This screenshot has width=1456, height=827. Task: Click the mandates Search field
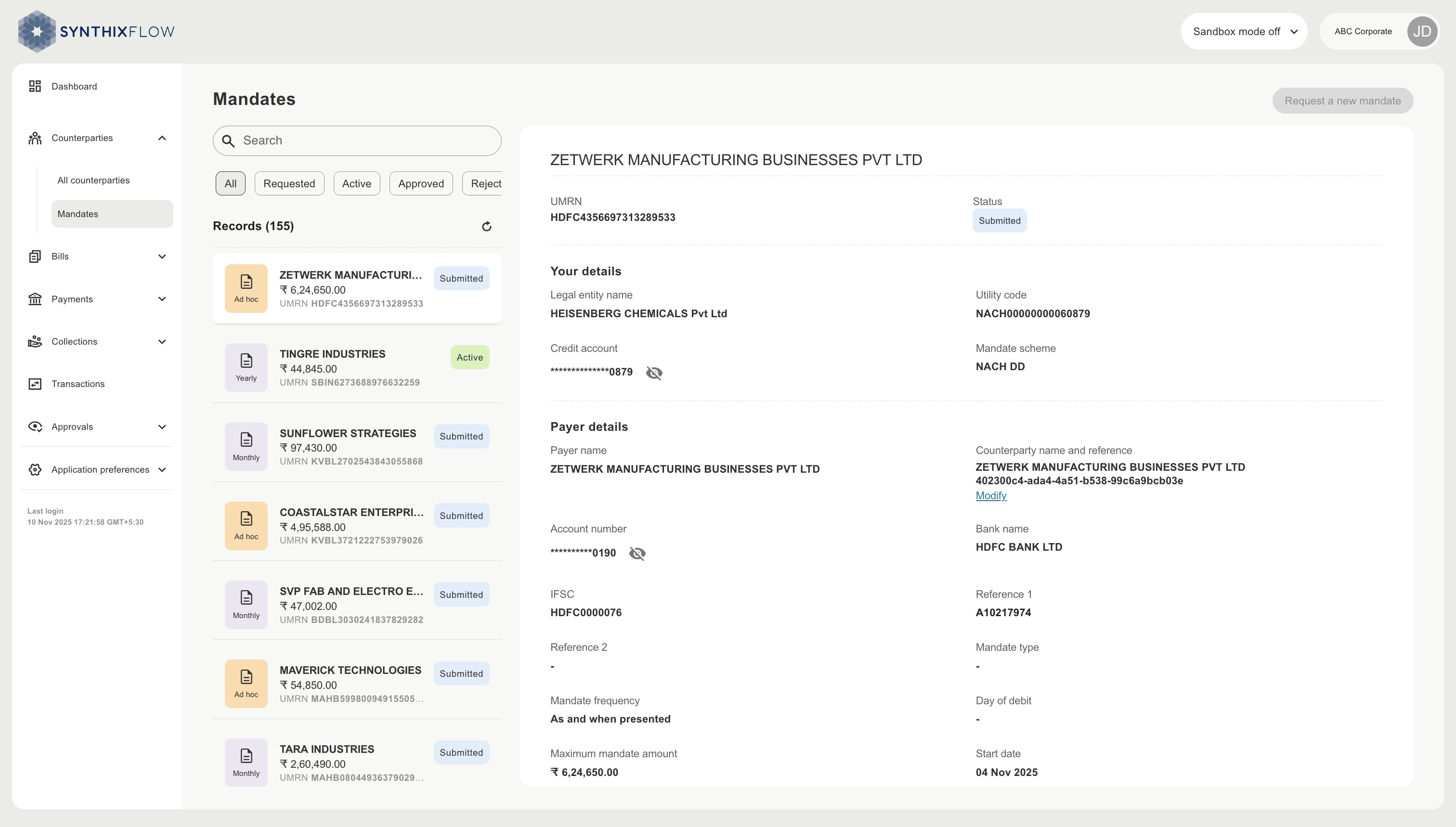pos(357,141)
